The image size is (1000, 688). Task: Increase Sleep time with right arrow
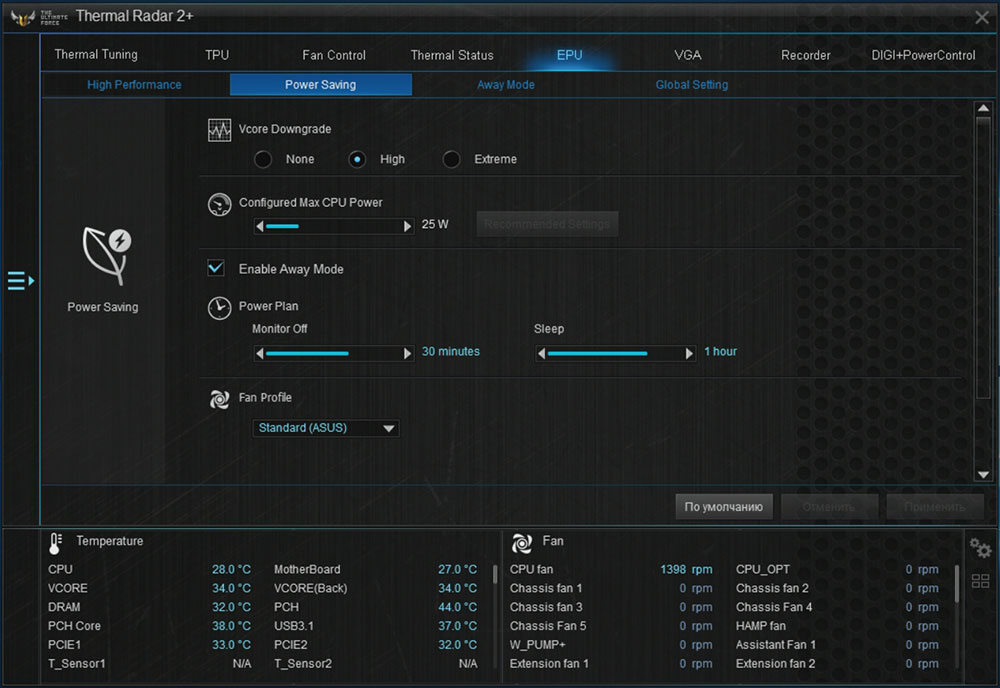689,353
